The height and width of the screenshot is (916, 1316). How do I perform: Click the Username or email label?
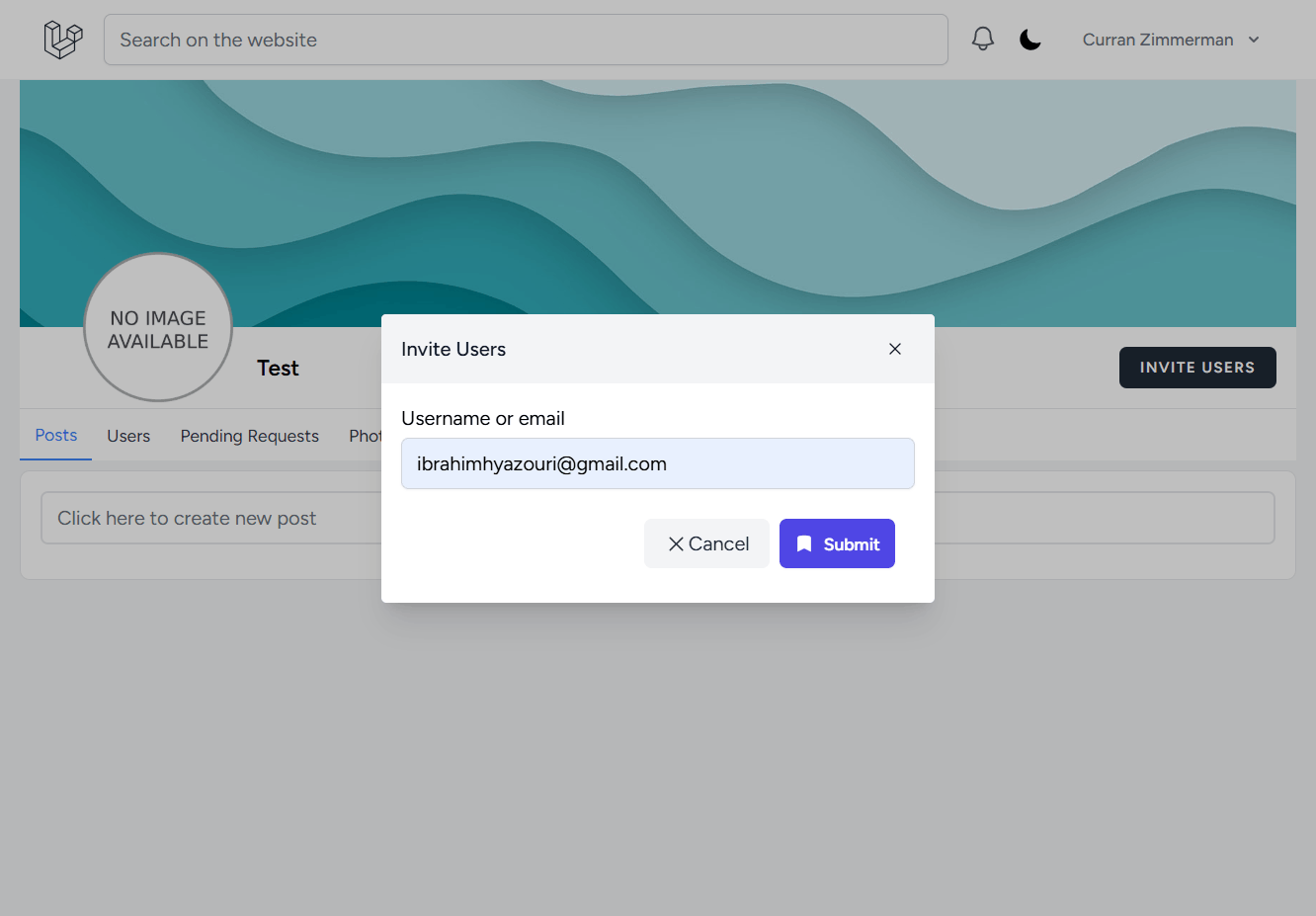[483, 419]
